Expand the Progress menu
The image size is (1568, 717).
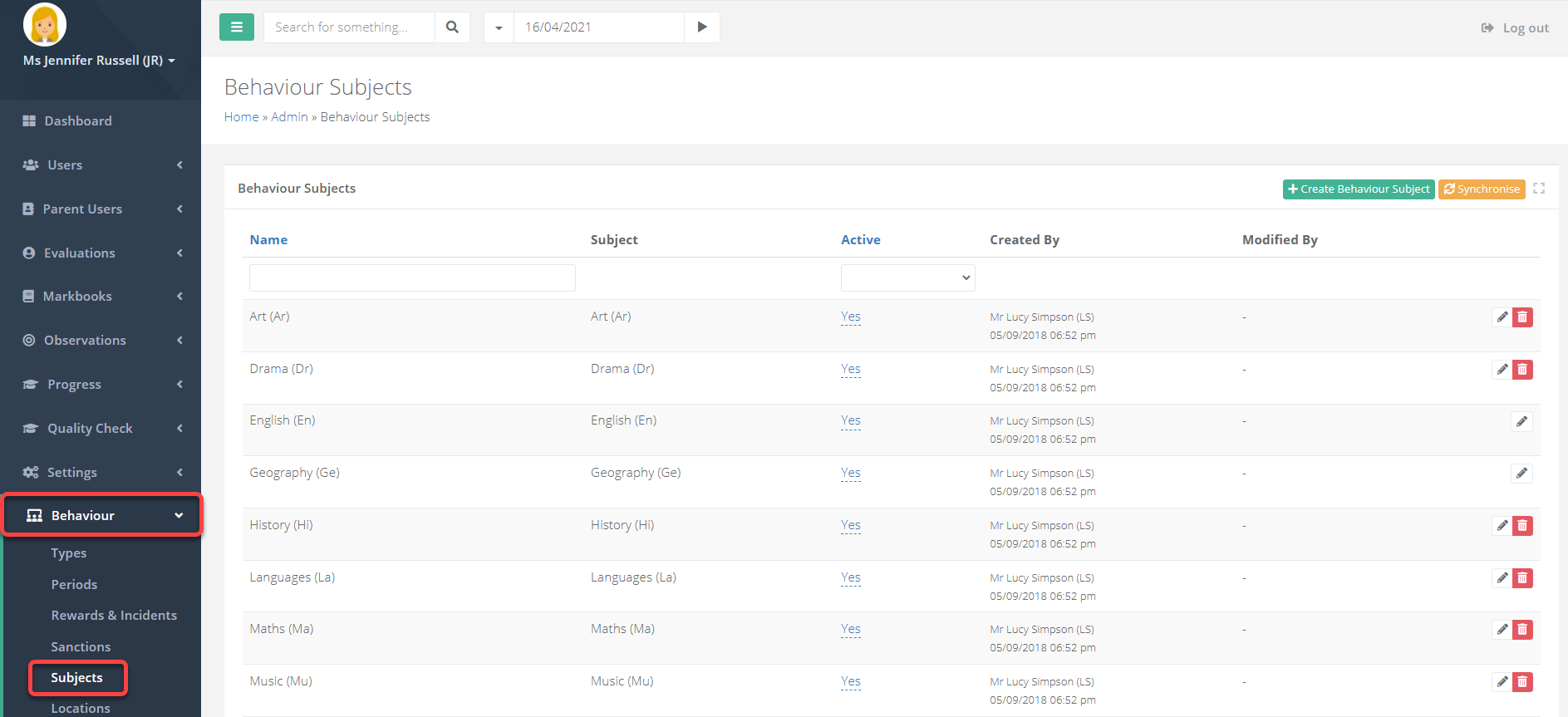click(101, 384)
